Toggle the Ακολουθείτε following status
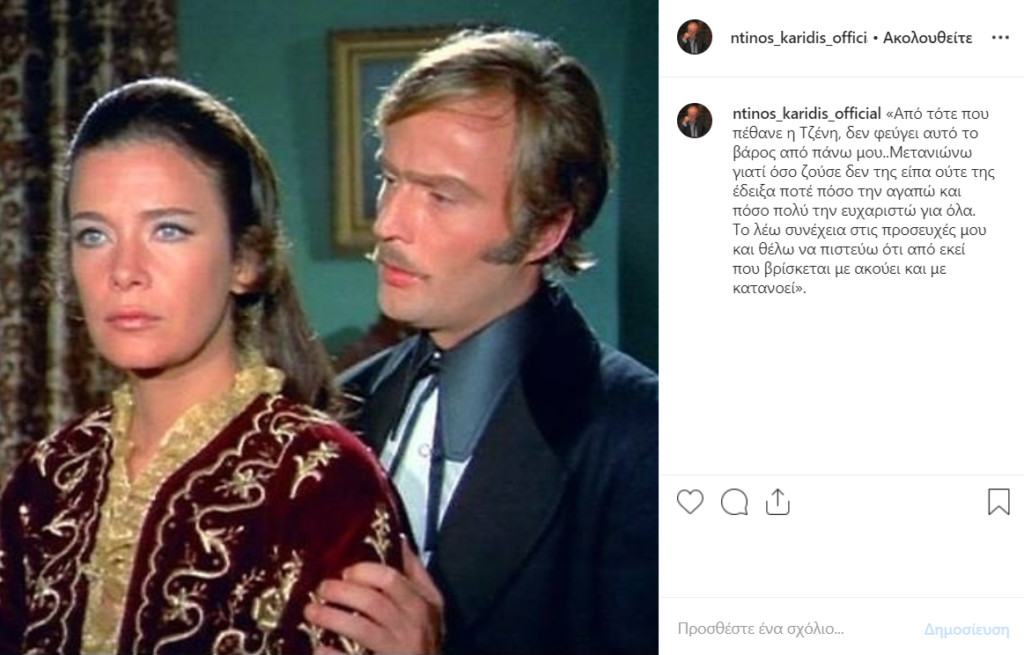 [x=927, y=38]
